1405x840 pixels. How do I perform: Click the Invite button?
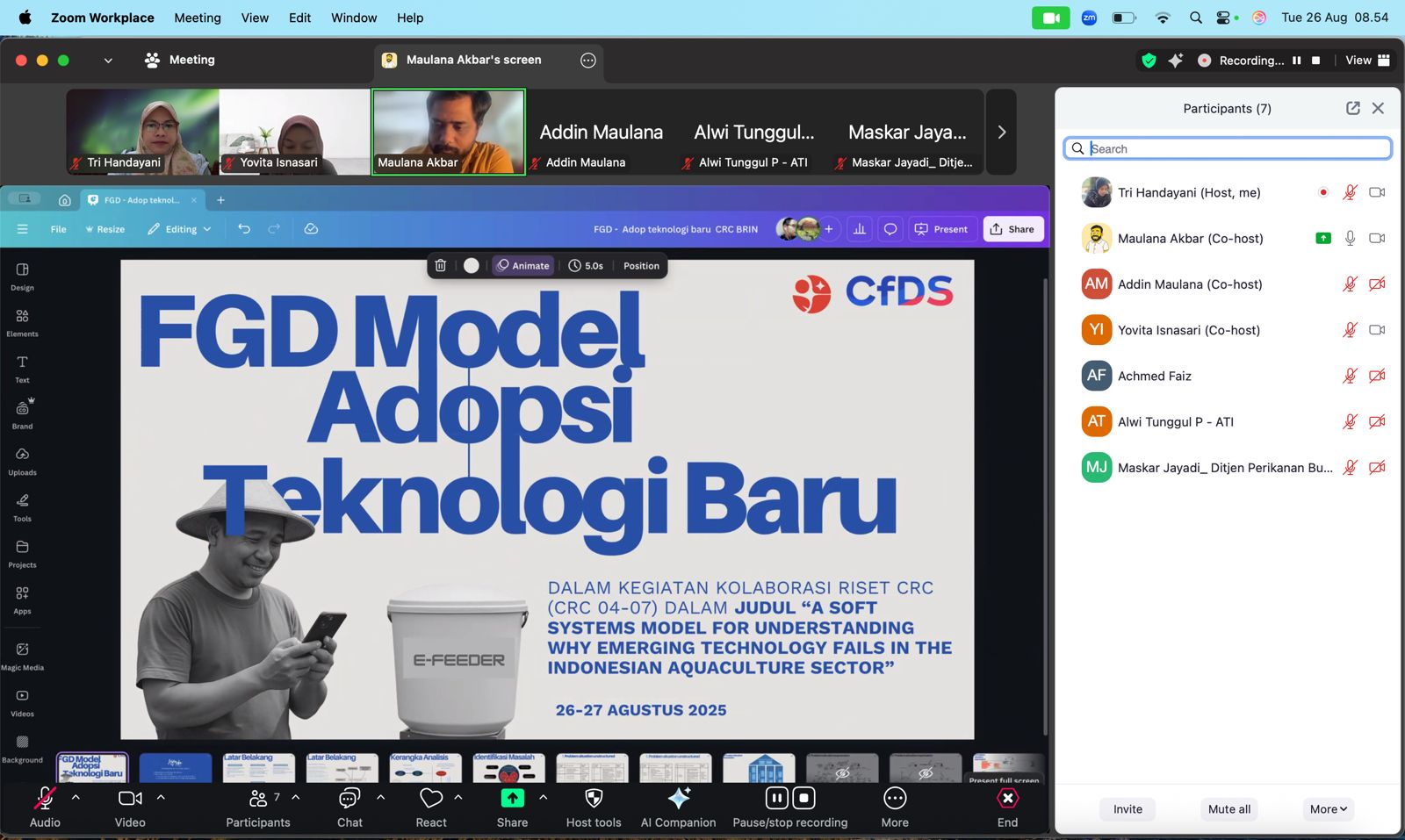pyautogui.click(x=1128, y=809)
